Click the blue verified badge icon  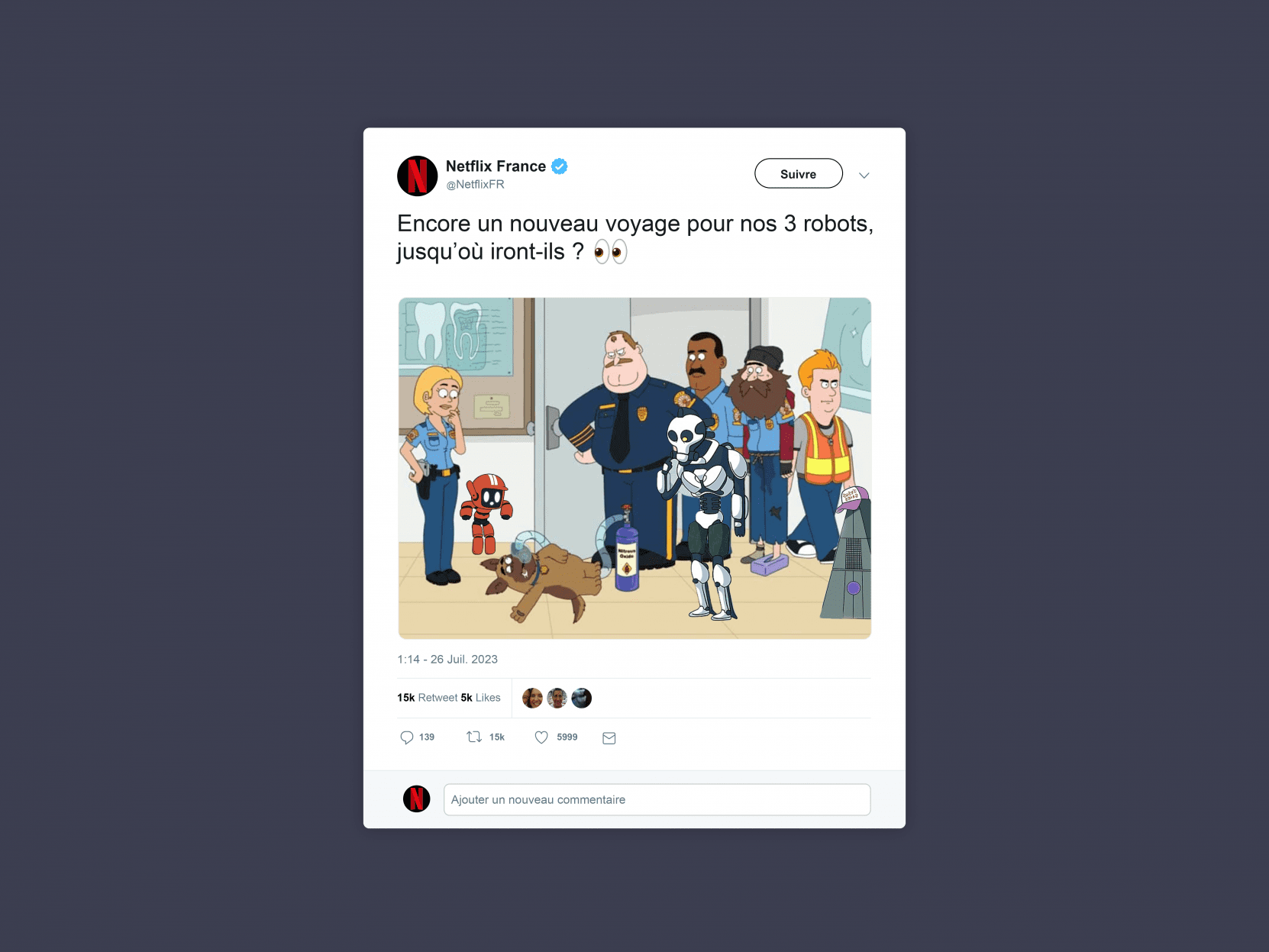pos(560,166)
